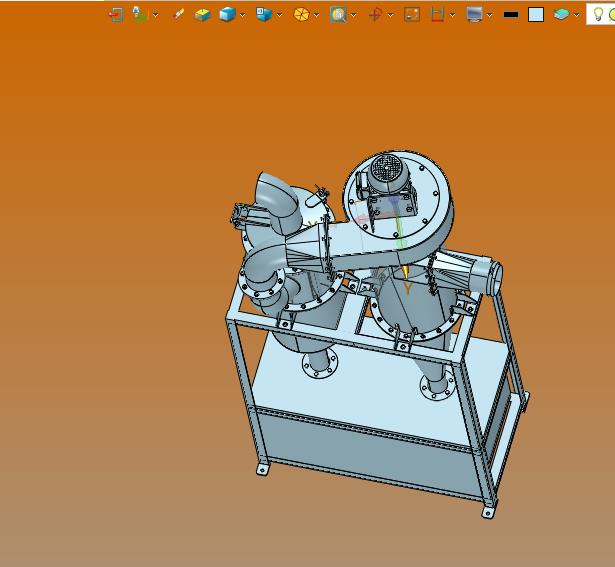
Task: Expand the monitor icon dropdown arrow
Action: click(489, 15)
